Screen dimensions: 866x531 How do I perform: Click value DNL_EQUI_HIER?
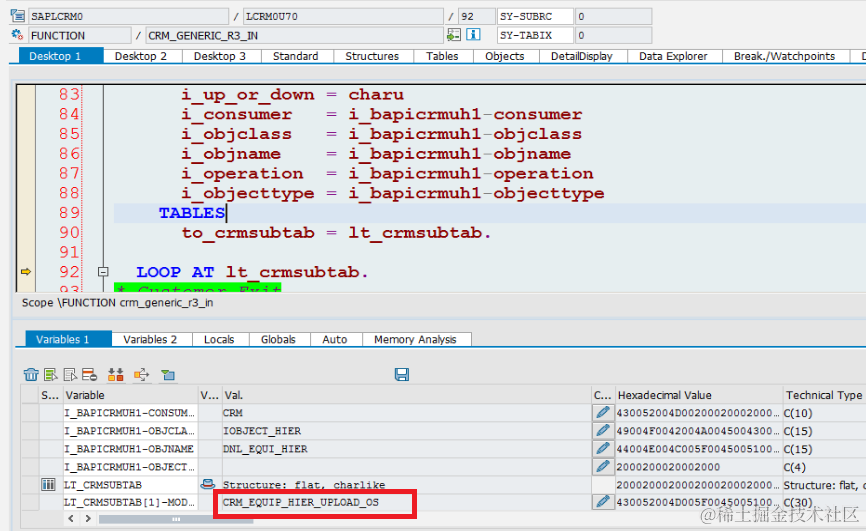(265, 448)
